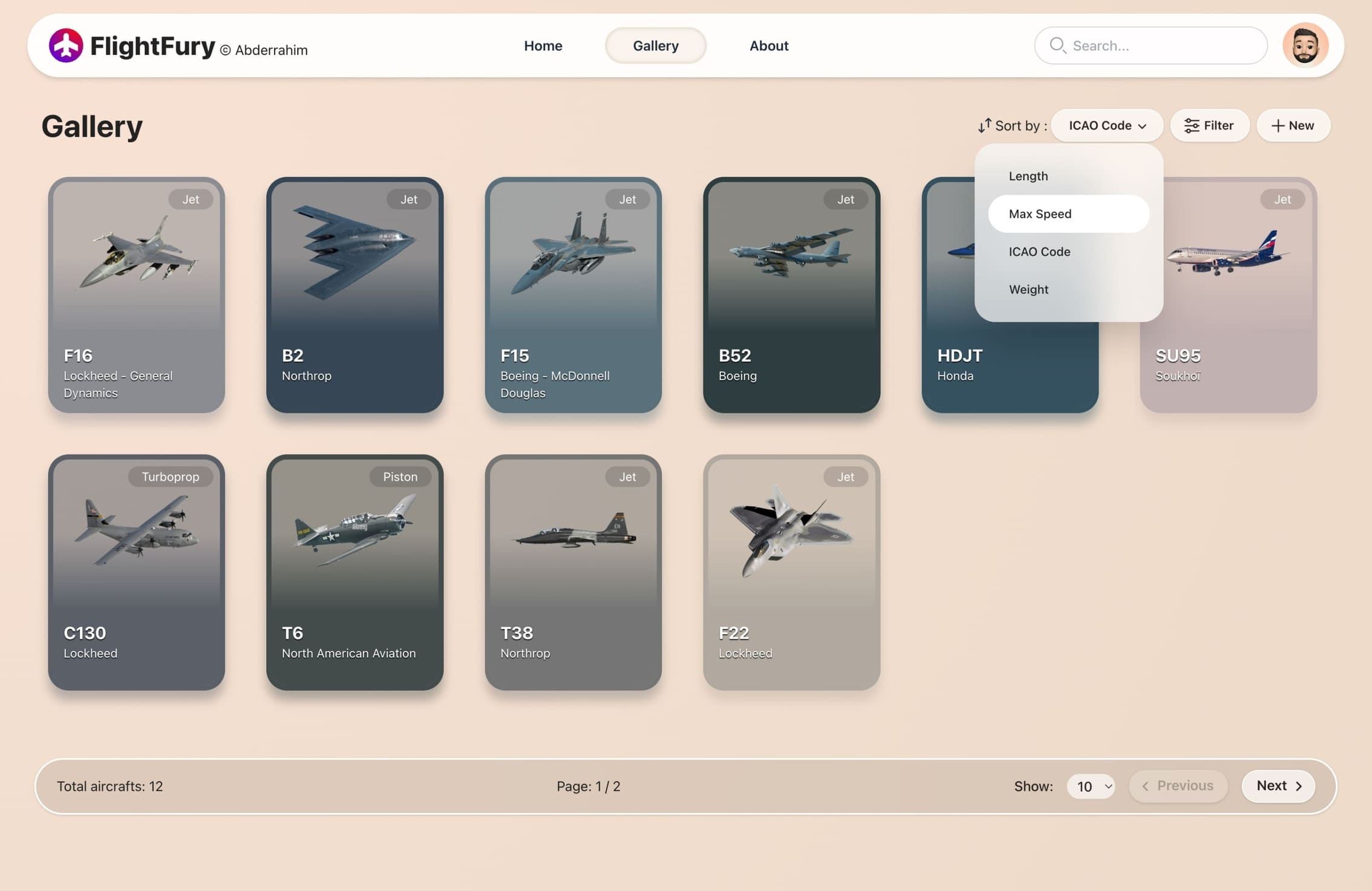Open the user avatar profile
The height and width of the screenshot is (891, 1372).
pos(1305,45)
